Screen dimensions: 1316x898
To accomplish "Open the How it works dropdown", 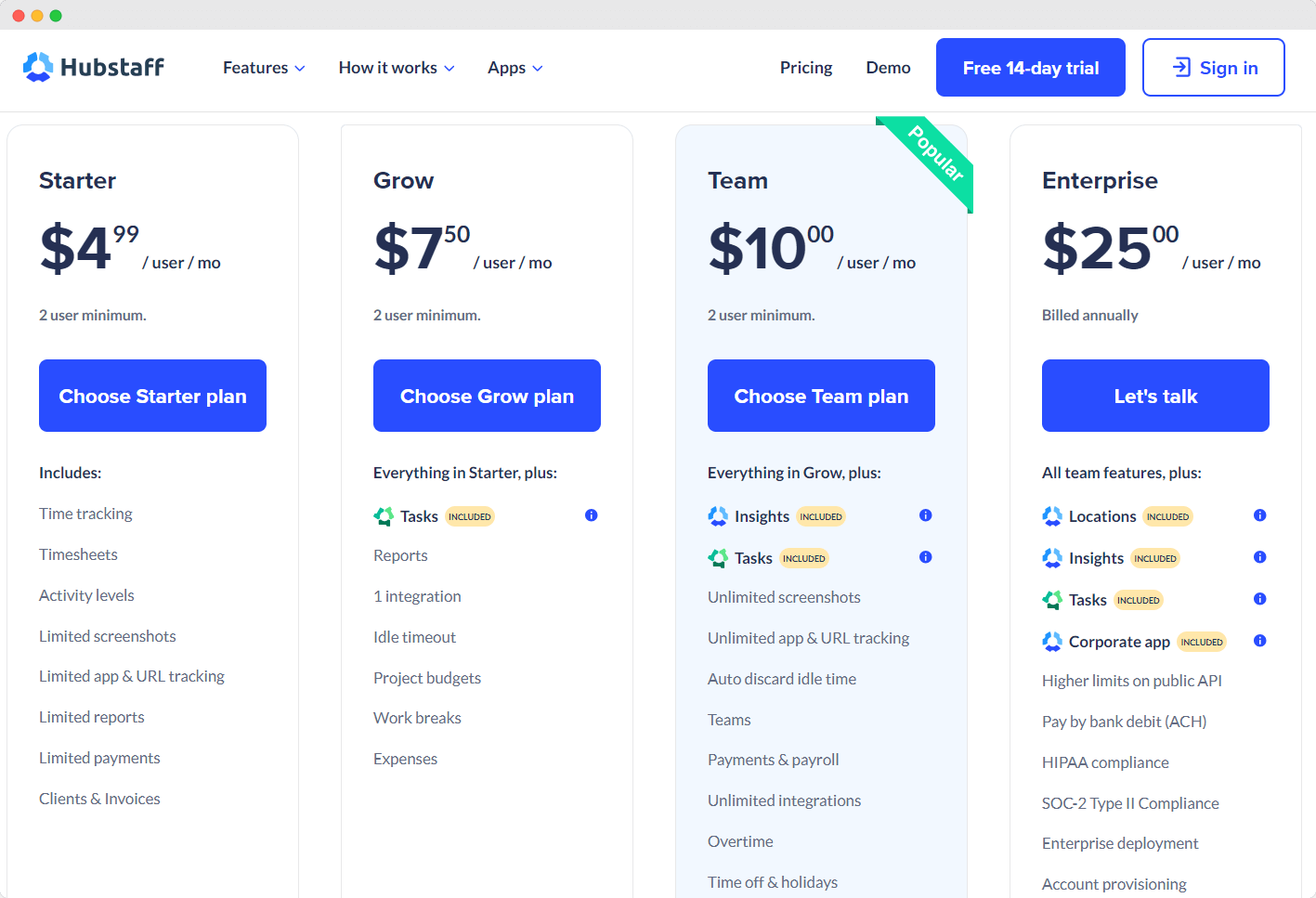I will pyautogui.click(x=397, y=67).
